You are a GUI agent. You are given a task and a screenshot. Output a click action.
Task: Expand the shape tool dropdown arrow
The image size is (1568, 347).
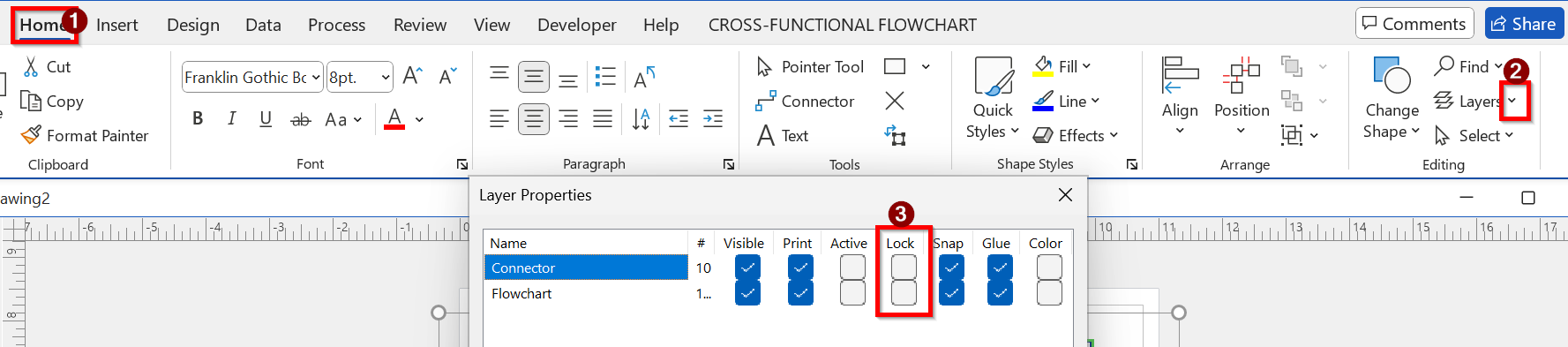pyautogui.click(x=926, y=66)
